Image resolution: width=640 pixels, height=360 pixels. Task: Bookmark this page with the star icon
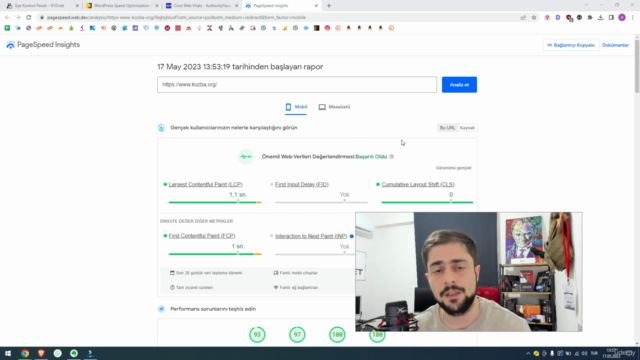point(534,18)
